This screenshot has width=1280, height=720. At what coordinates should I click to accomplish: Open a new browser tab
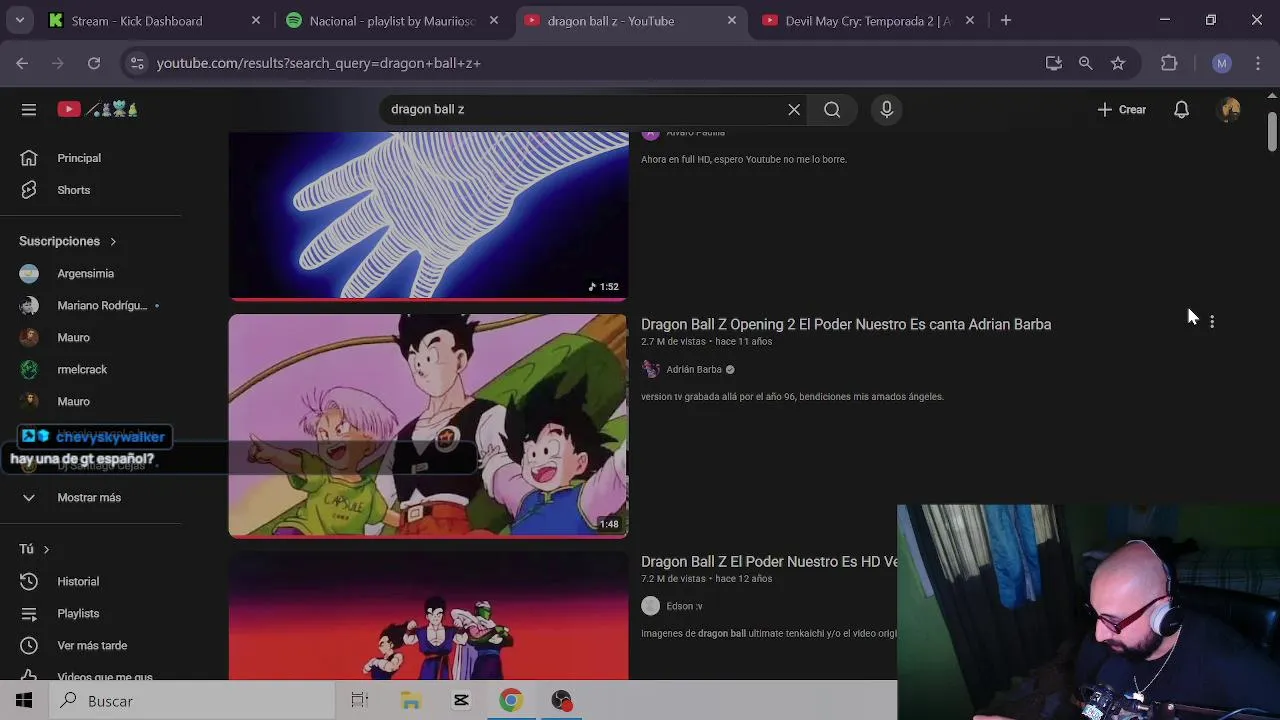(1006, 20)
